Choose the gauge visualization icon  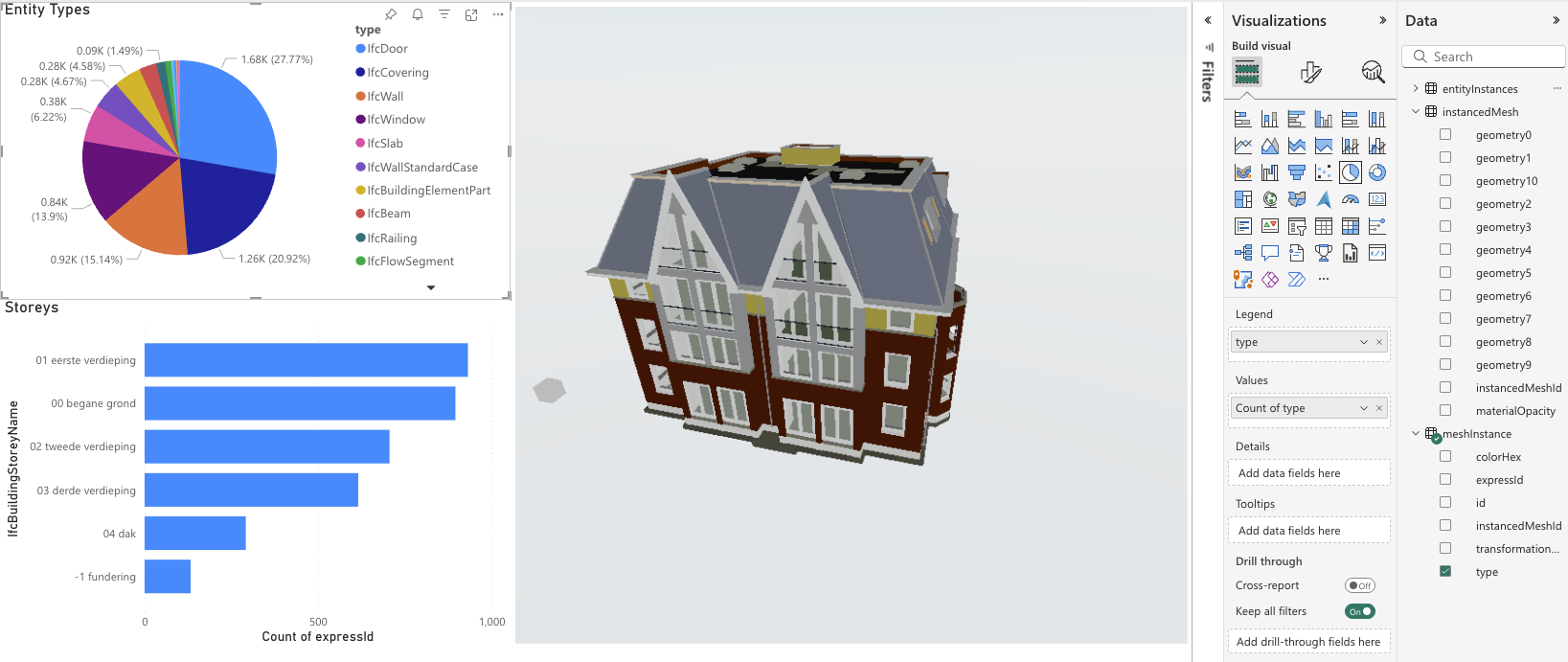(1350, 199)
